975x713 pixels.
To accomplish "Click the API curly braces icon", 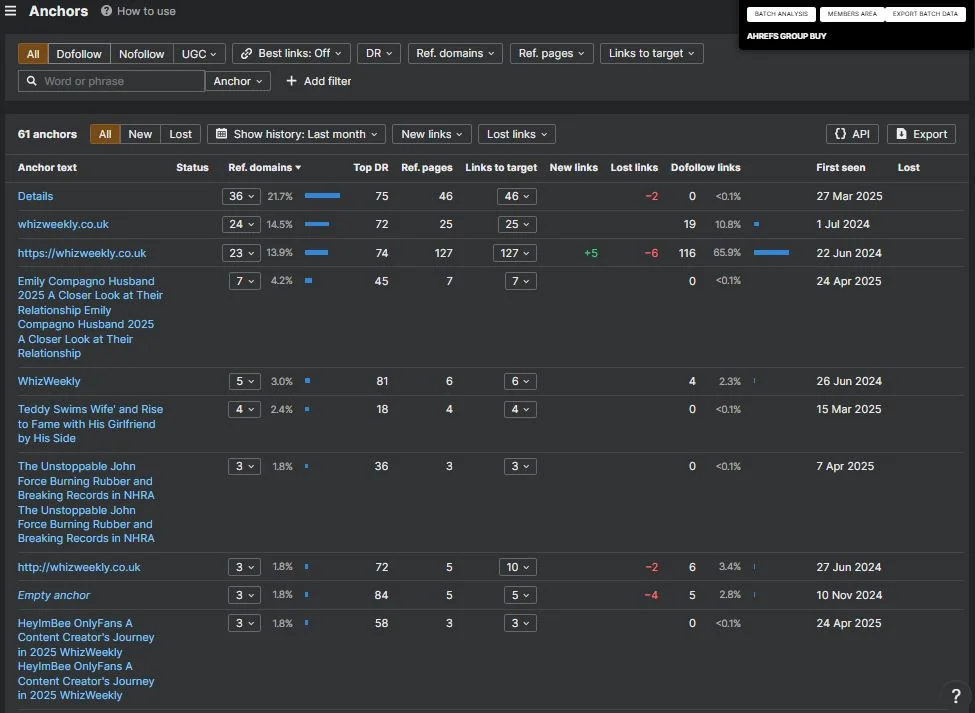I will tap(840, 134).
